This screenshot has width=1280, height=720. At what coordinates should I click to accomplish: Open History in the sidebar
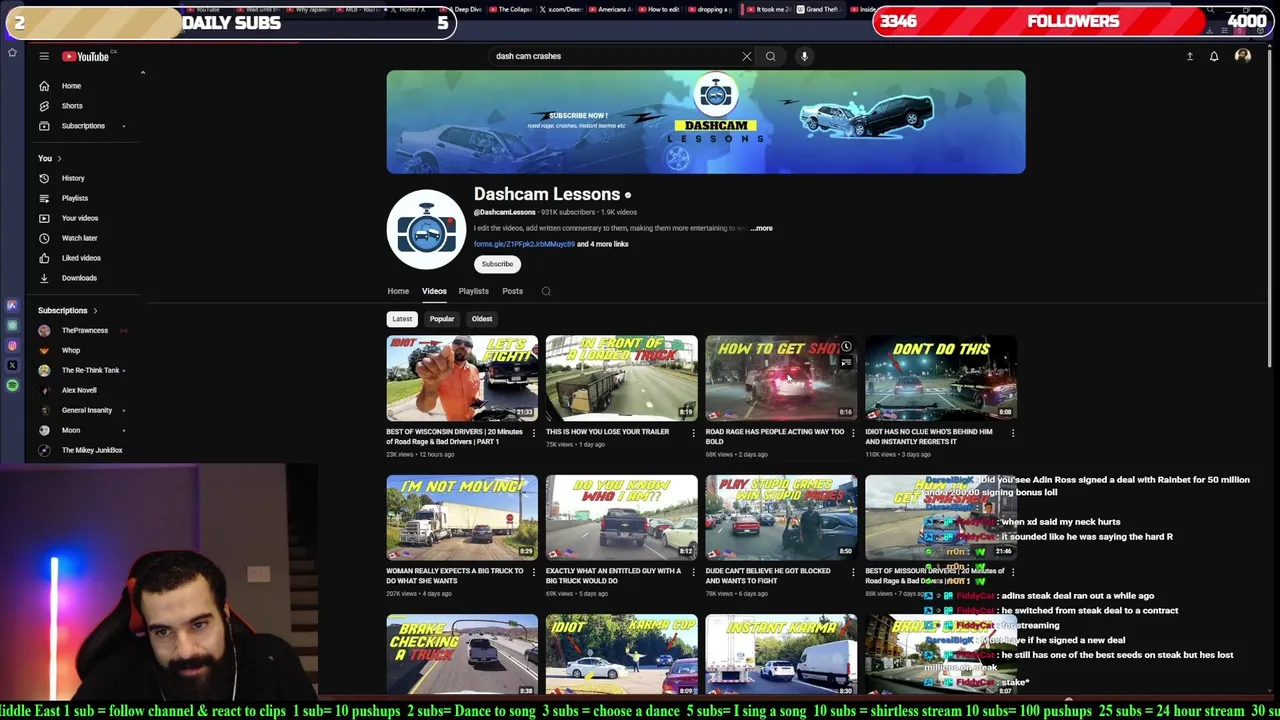pyautogui.click(x=73, y=178)
